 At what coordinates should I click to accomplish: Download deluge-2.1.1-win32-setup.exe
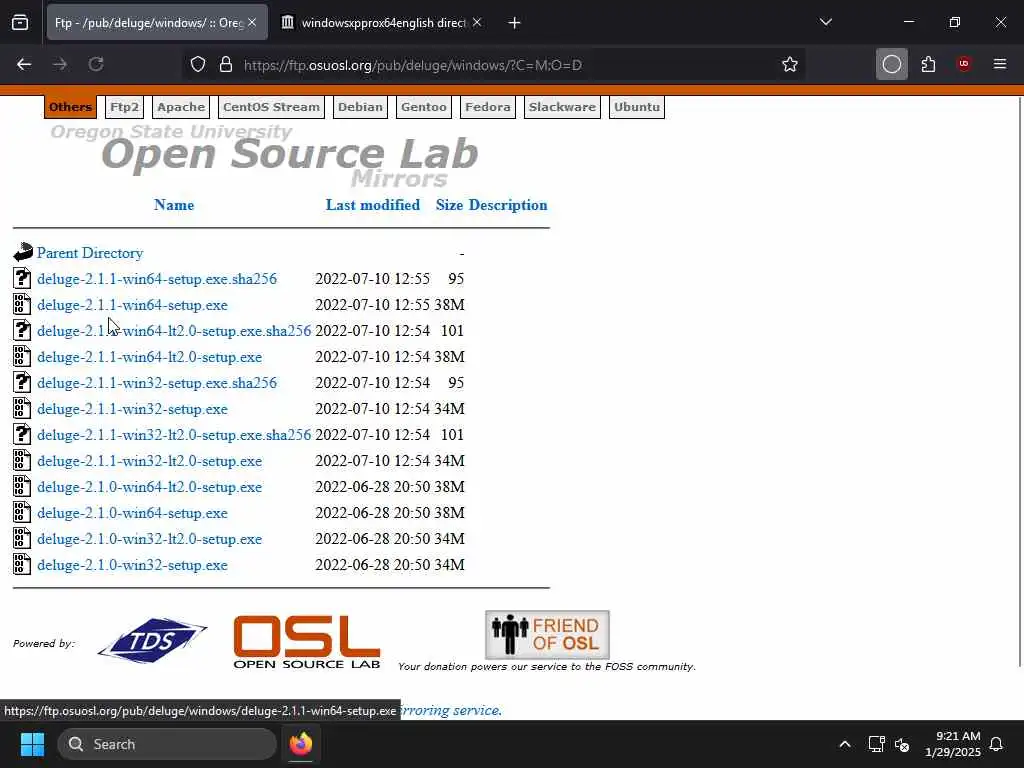click(x=133, y=409)
